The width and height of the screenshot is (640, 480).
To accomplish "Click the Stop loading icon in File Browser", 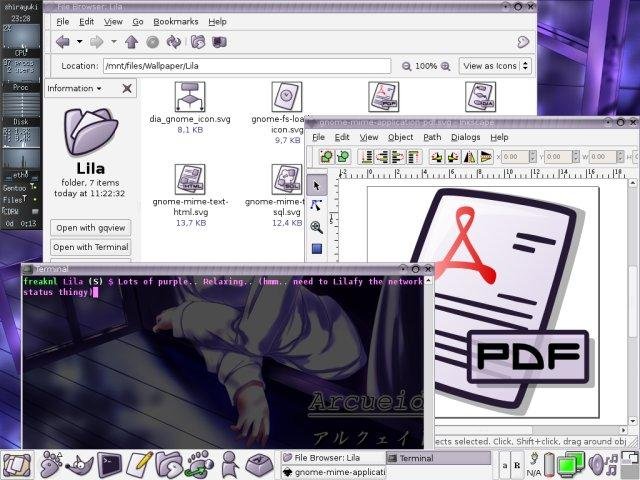I will click(x=152, y=42).
